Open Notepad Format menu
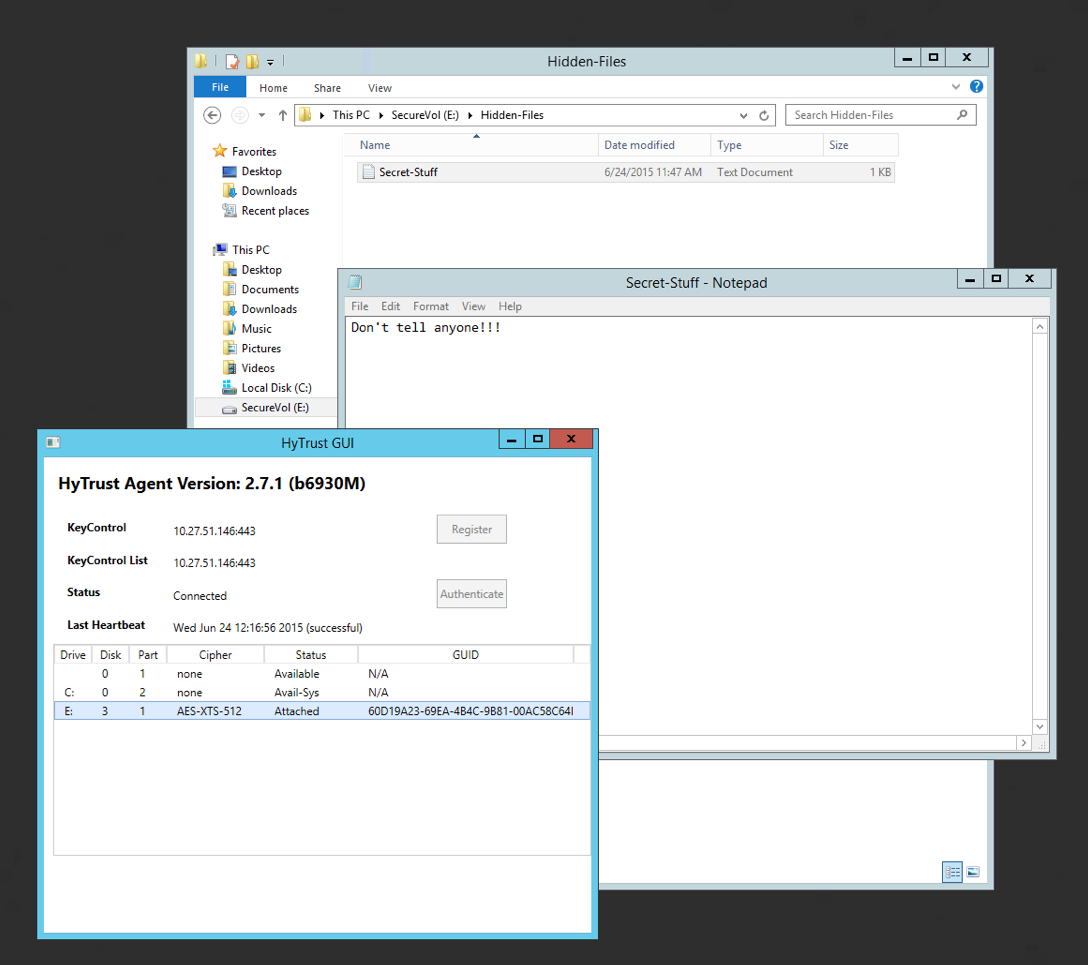 point(431,307)
